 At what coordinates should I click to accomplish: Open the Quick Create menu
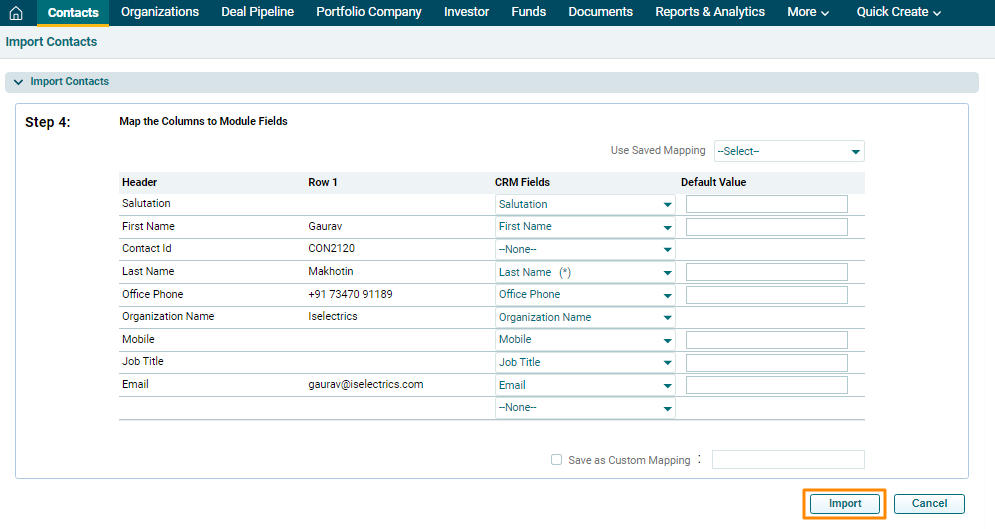coord(898,12)
